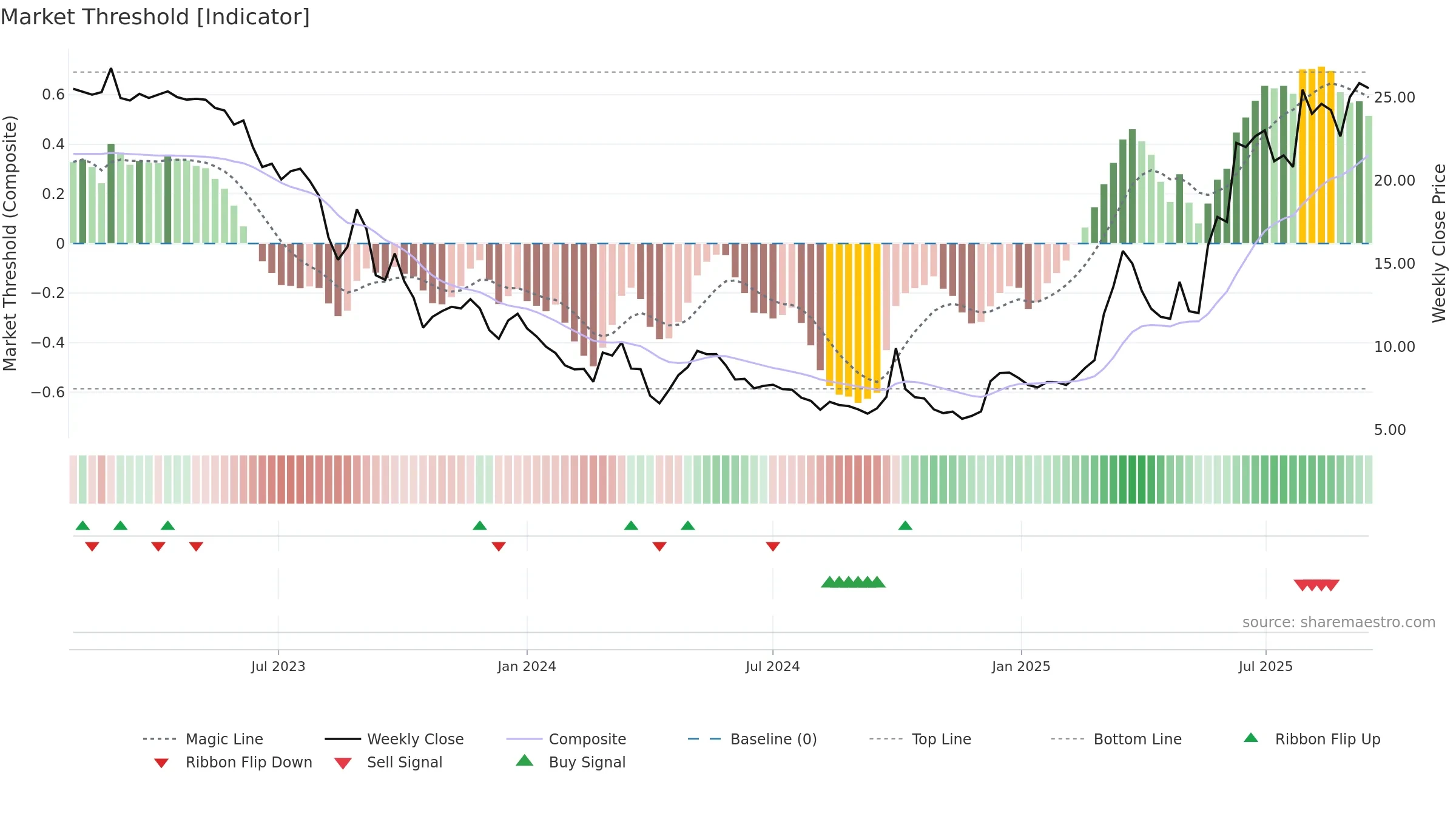Toggle the Top Line legend entry

coord(920,739)
